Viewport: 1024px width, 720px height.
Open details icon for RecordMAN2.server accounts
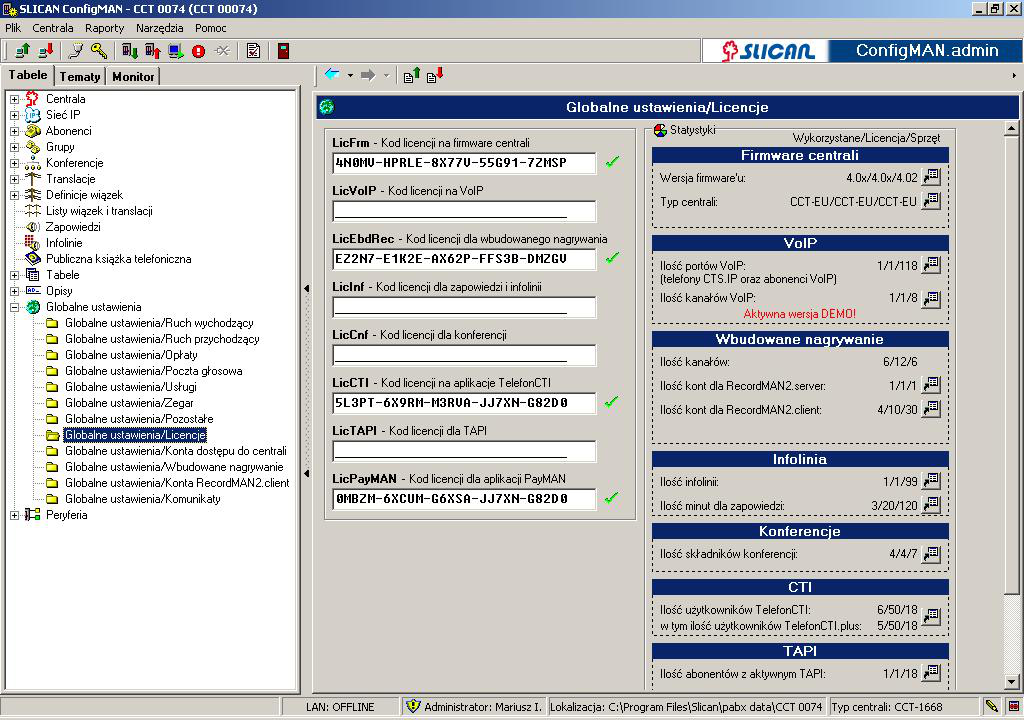[931, 384]
